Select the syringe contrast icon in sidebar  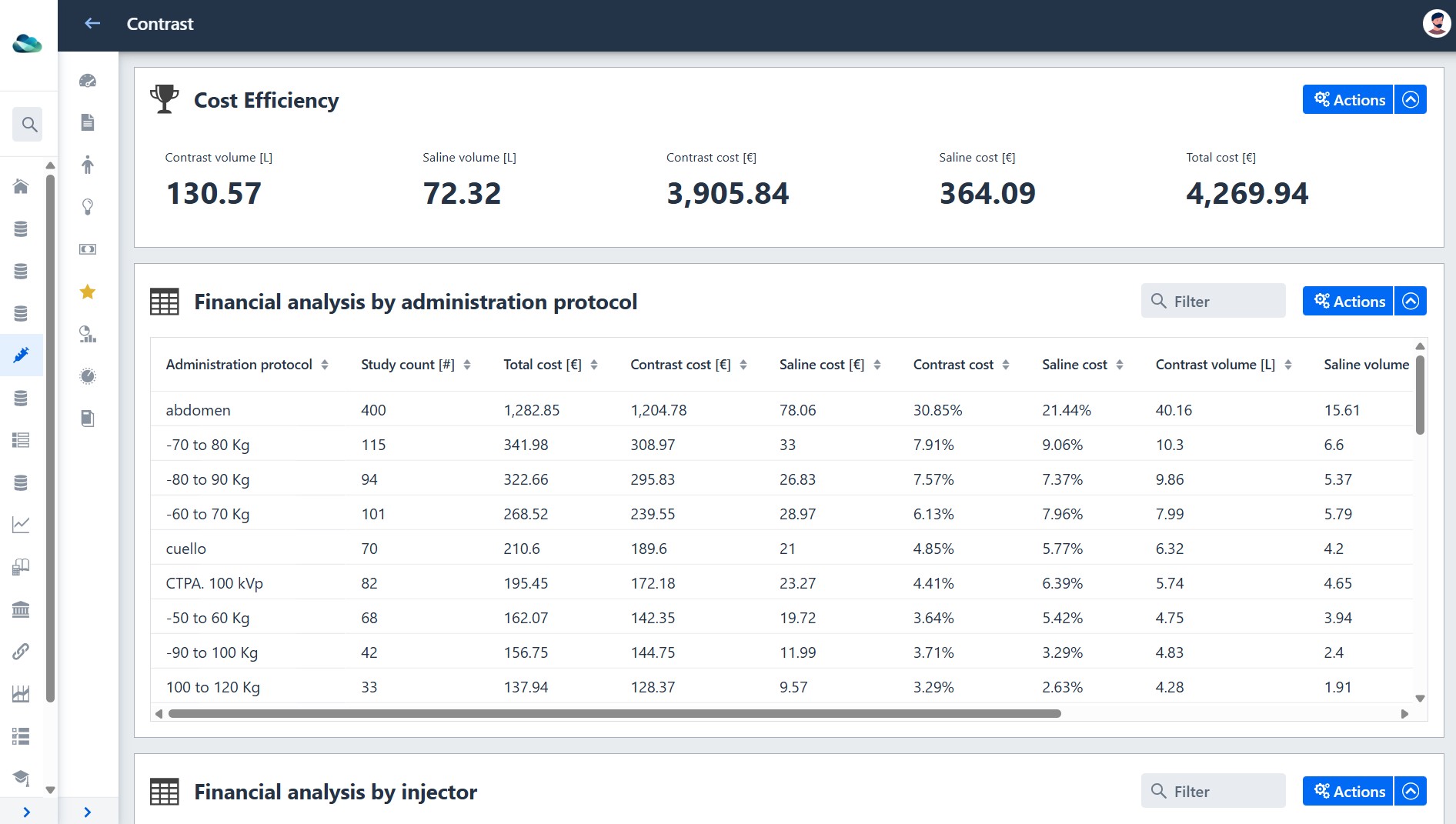point(21,355)
